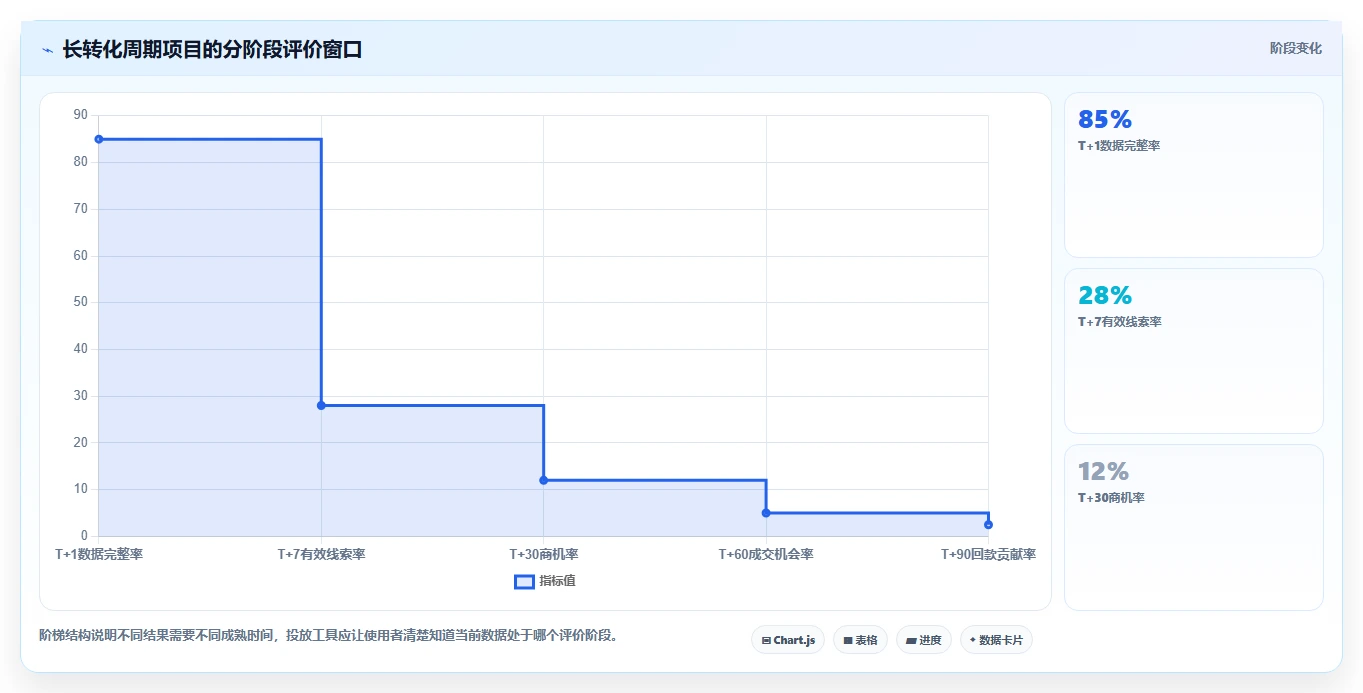Screen dimensions: 1363x693
Task: Open the 12% T+30商机率 card
Action: pyautogui.click(x=1194, y=527)
